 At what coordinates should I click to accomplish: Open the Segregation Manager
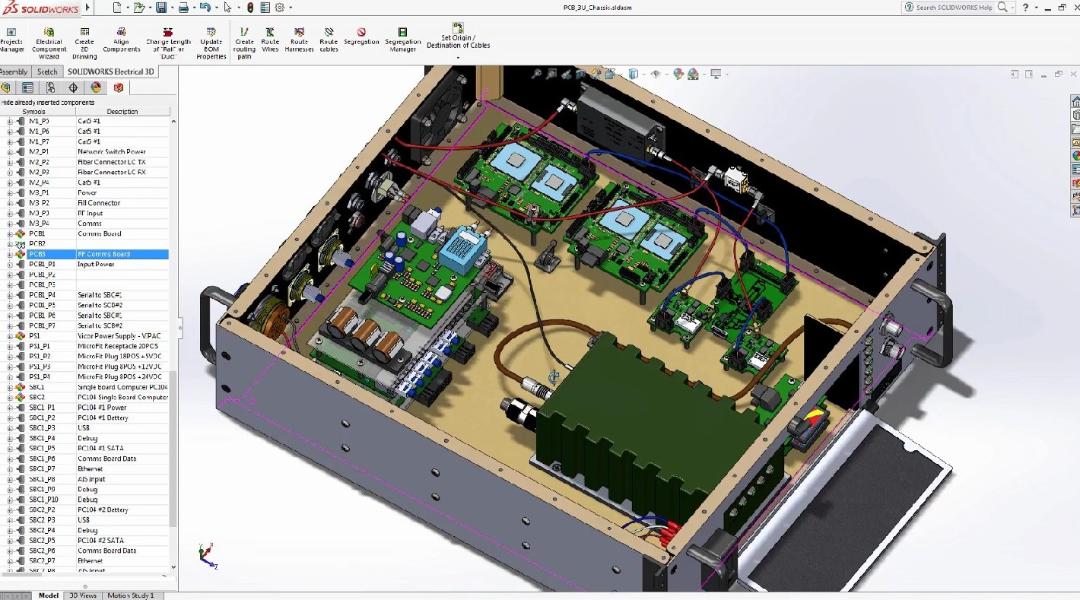click(402, 40)
